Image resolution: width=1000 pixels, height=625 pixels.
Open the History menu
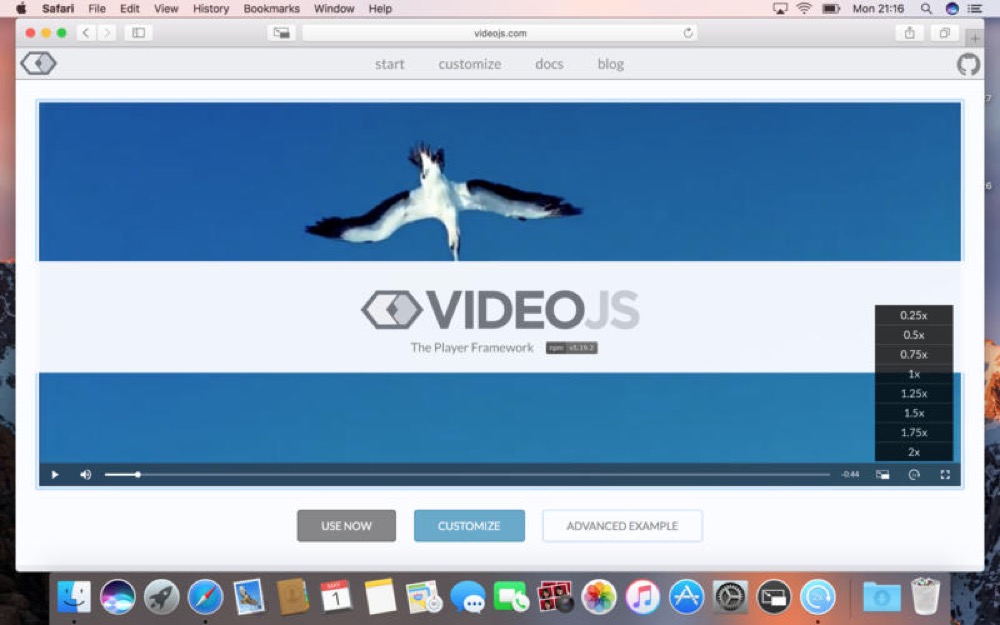click(x=210, y=9)
